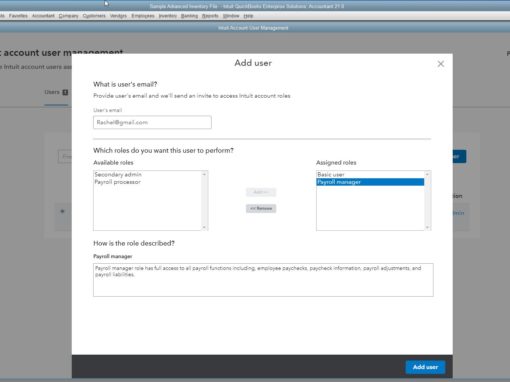Open the Accountant menu
The height and width of the screenshot is (382, 510).
43,16
